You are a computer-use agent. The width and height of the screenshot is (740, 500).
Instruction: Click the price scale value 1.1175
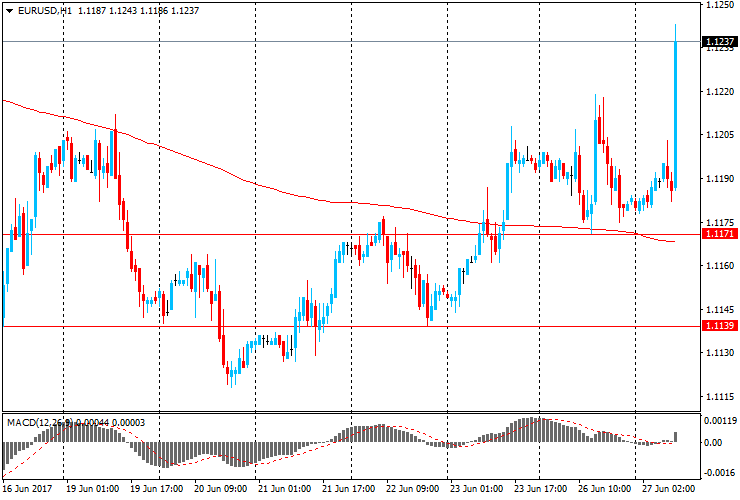[720, 222]
